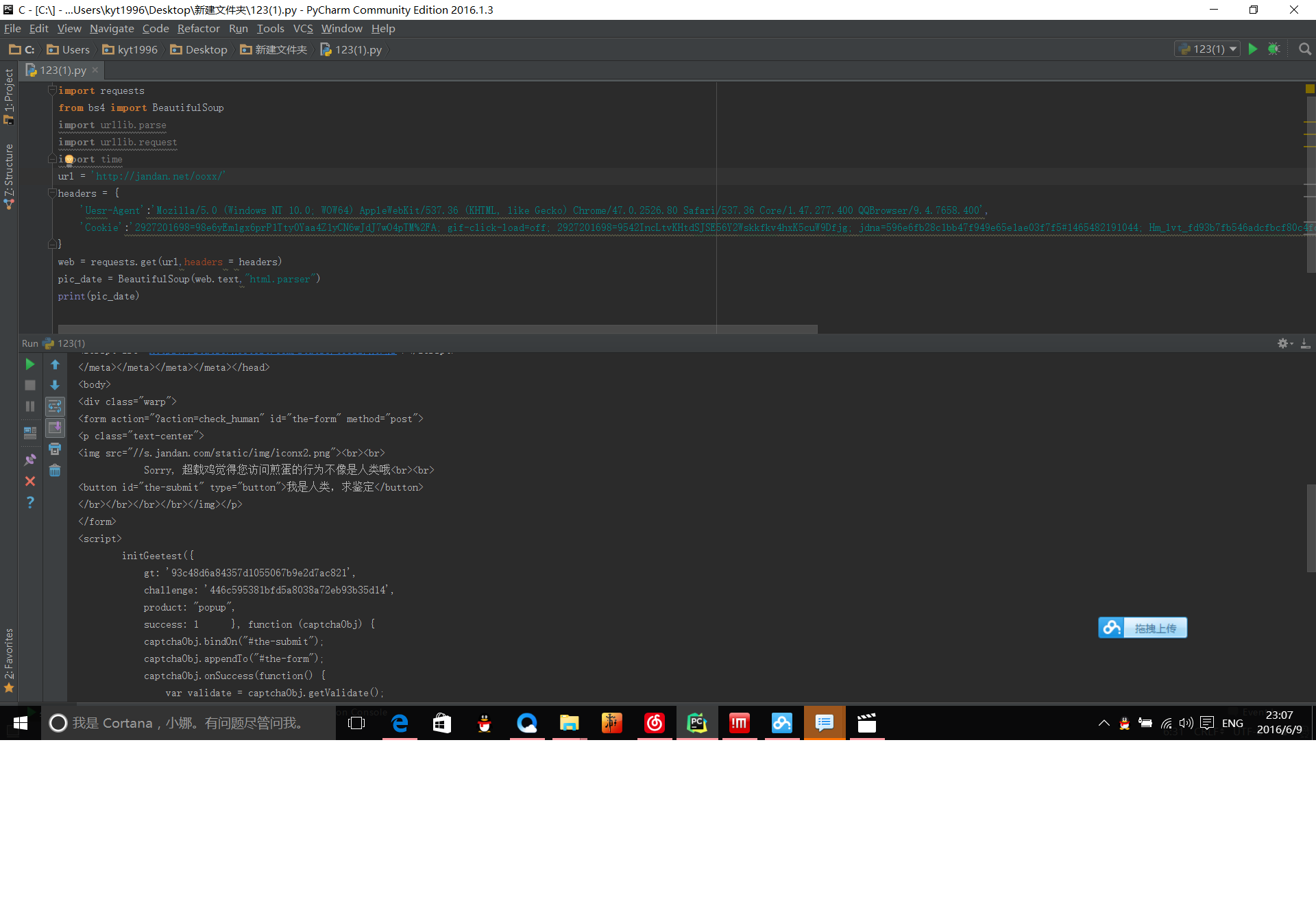The width and height of the screenshot is (1316, 921).
Task: Click the C: breadcrumb in navigation bar
Action: [22, 49]
